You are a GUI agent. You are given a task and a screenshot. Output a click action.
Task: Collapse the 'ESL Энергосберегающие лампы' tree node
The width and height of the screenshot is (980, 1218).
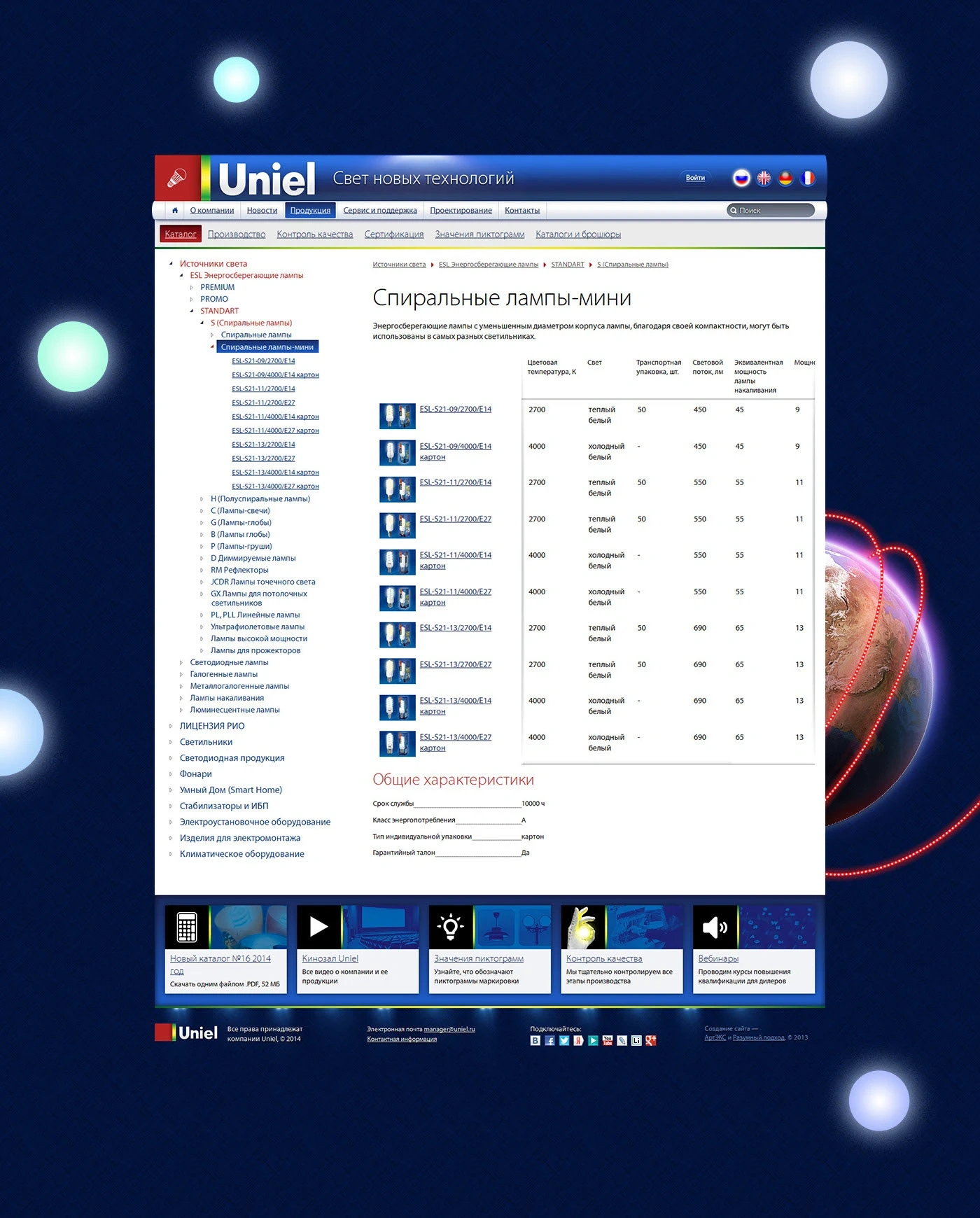coord(181,276)
